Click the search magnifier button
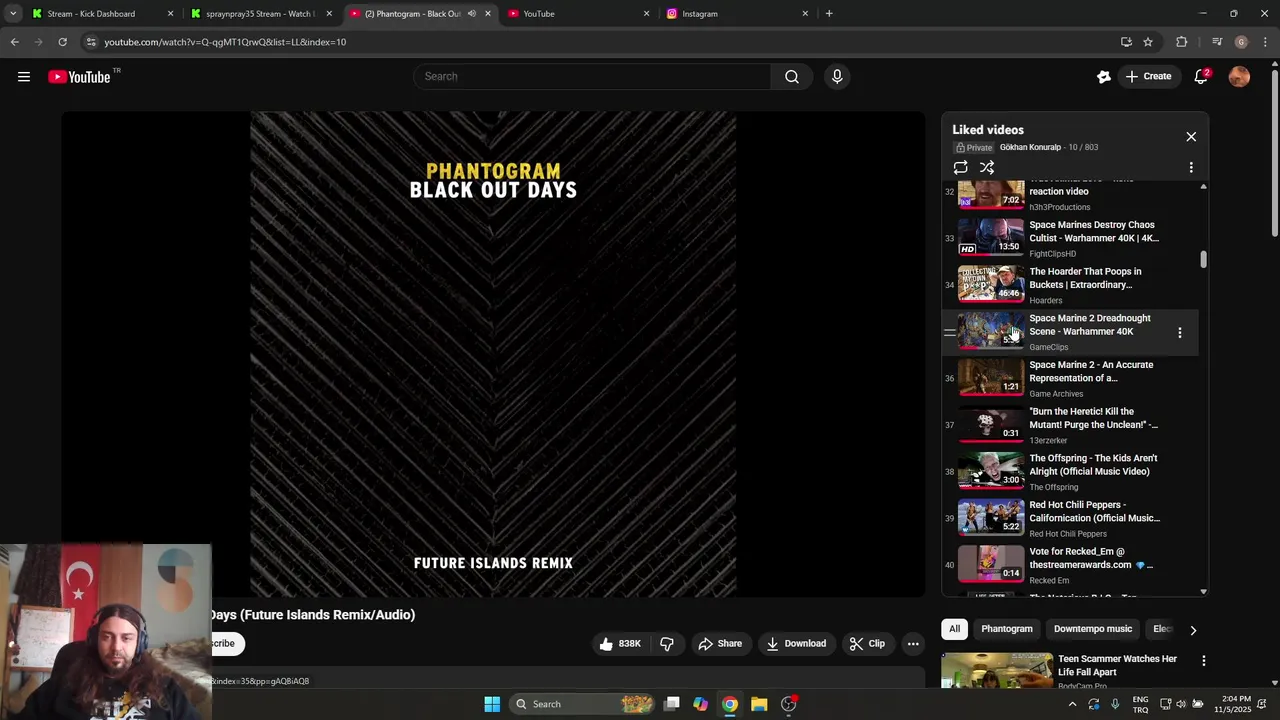 pos(792,77)
